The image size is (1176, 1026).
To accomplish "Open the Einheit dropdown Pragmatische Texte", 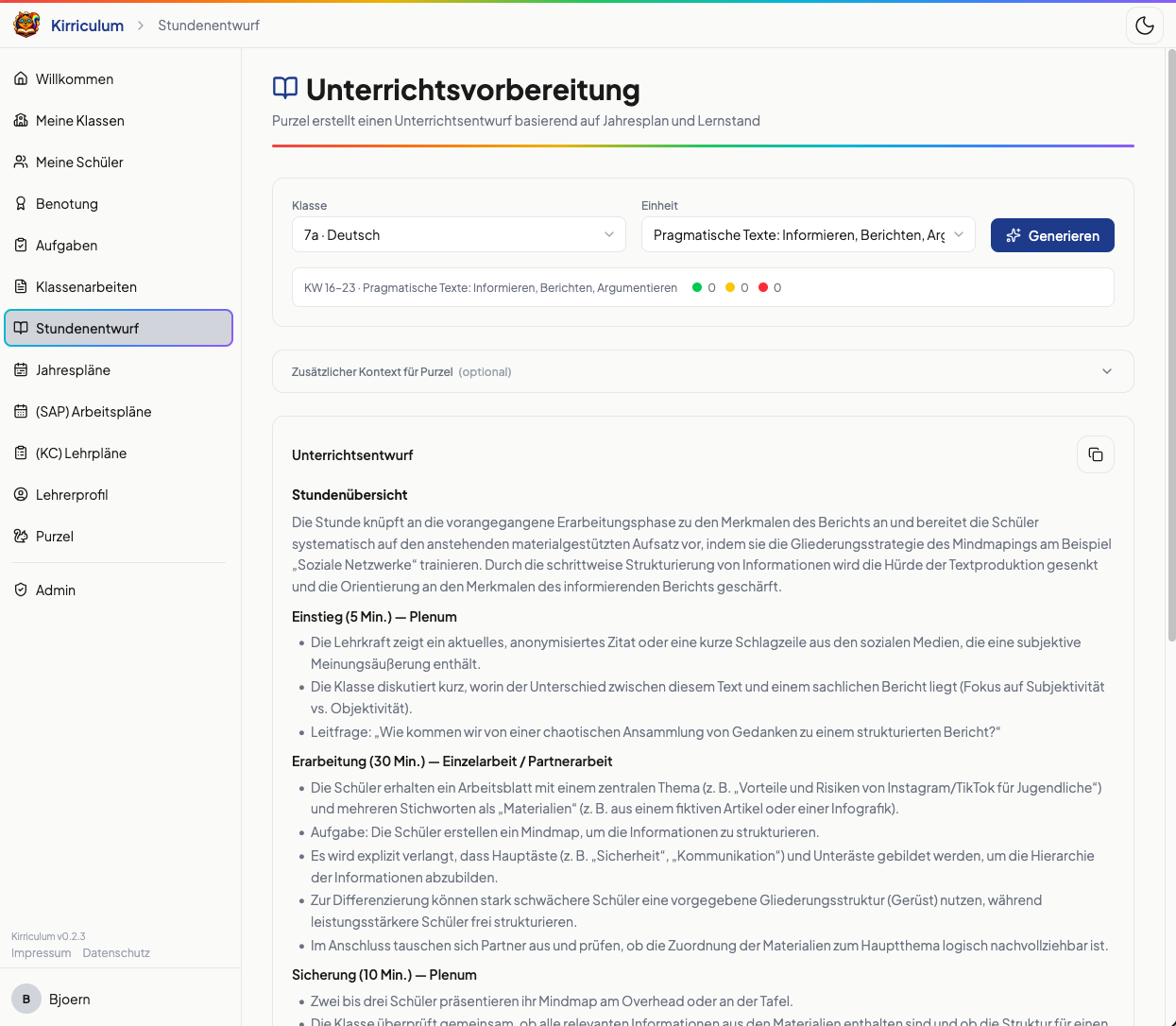I will pos(809,234).
